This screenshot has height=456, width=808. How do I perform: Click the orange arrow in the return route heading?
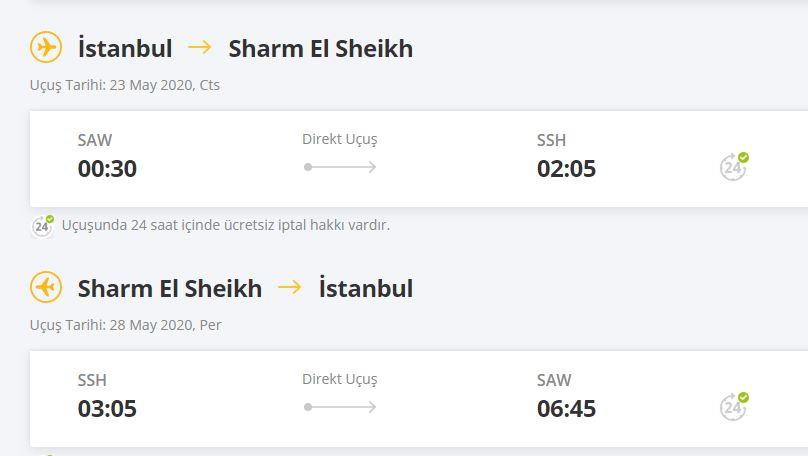[x=290, y=287]
